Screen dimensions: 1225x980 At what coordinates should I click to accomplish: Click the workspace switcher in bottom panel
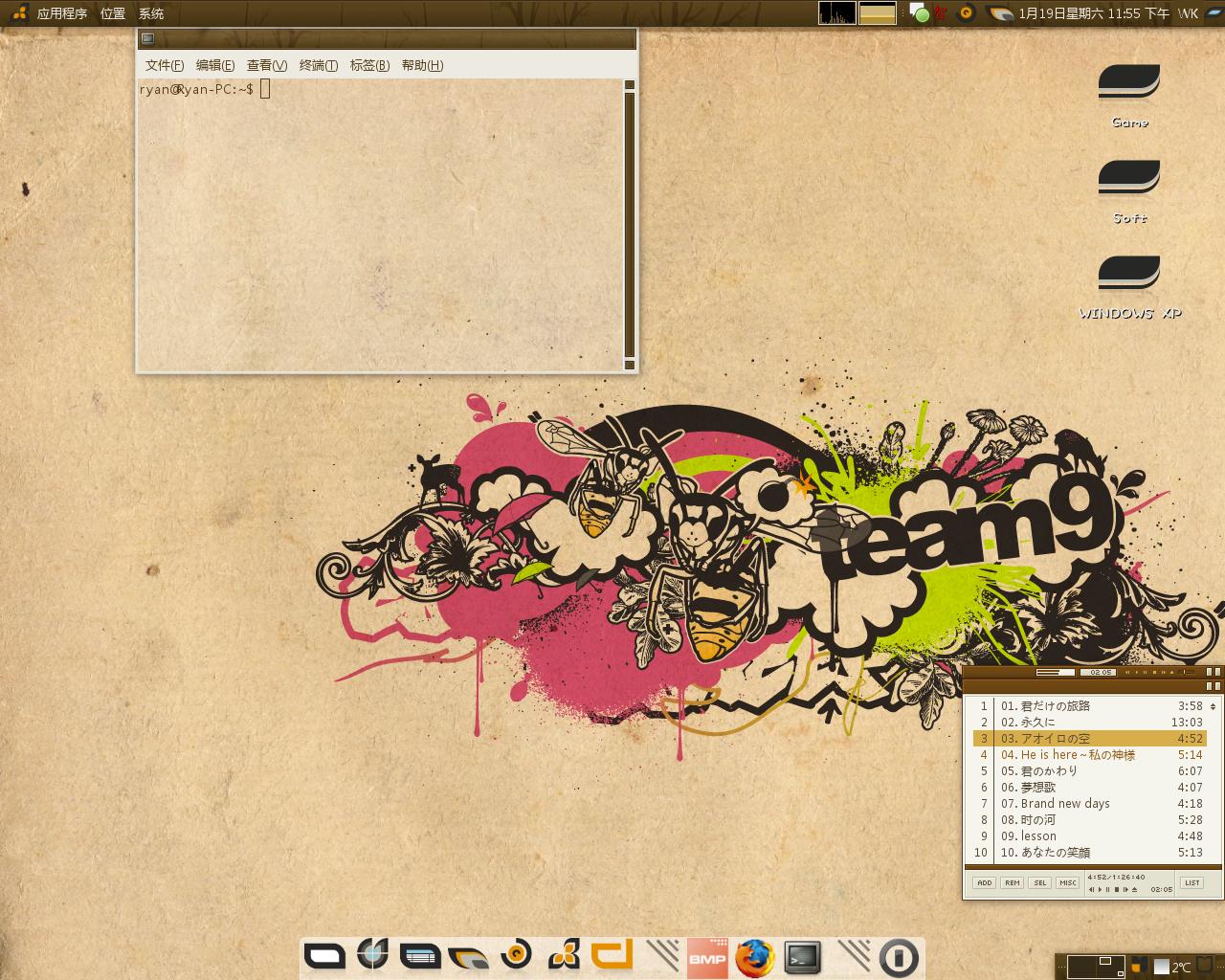tap(1096, 967)
